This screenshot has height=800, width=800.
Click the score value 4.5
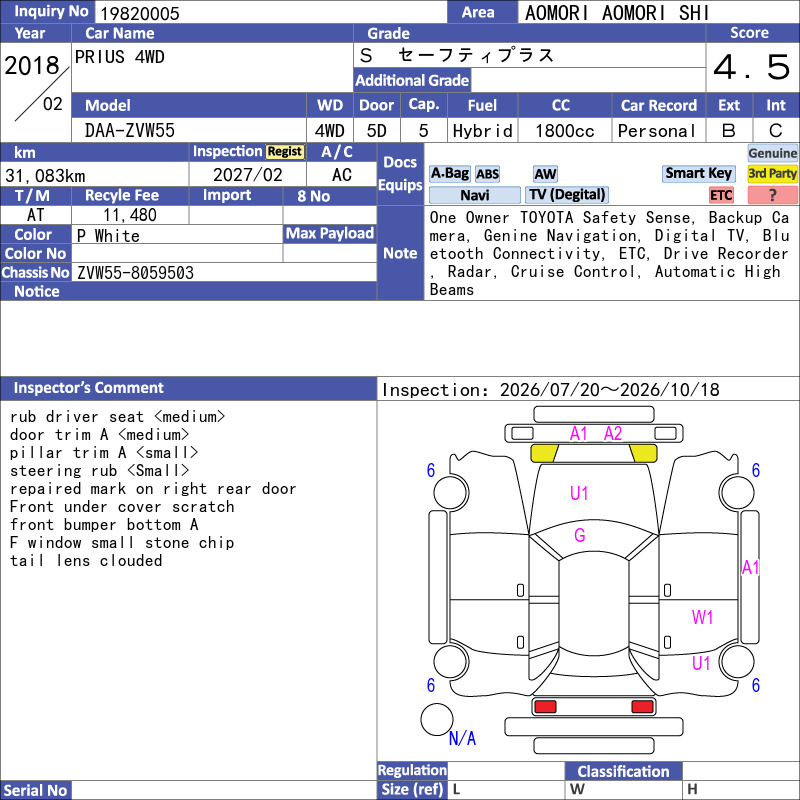pos(752,67)
